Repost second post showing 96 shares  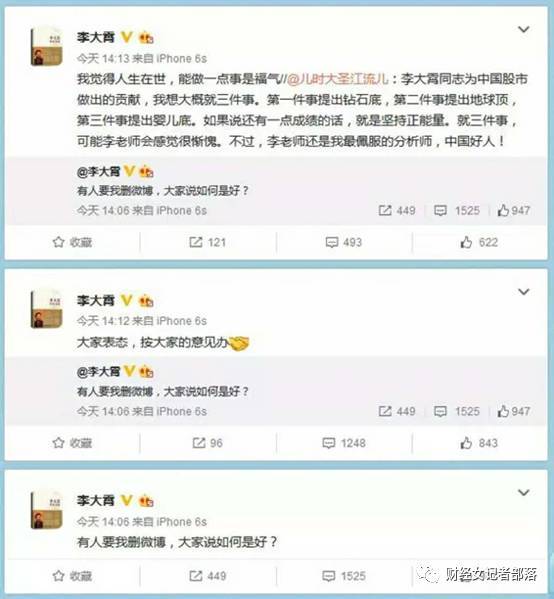(x=207, y=443)
